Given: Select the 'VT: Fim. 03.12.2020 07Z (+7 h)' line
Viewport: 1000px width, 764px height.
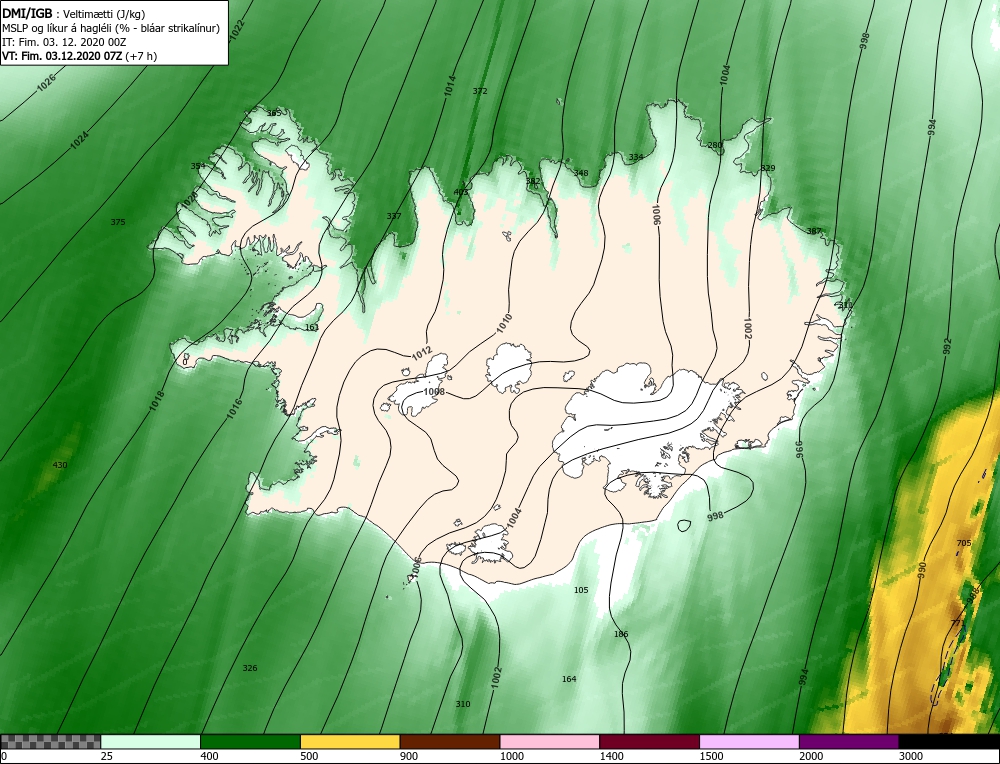Looking at the screenshot, I should (x=80, y=55).
